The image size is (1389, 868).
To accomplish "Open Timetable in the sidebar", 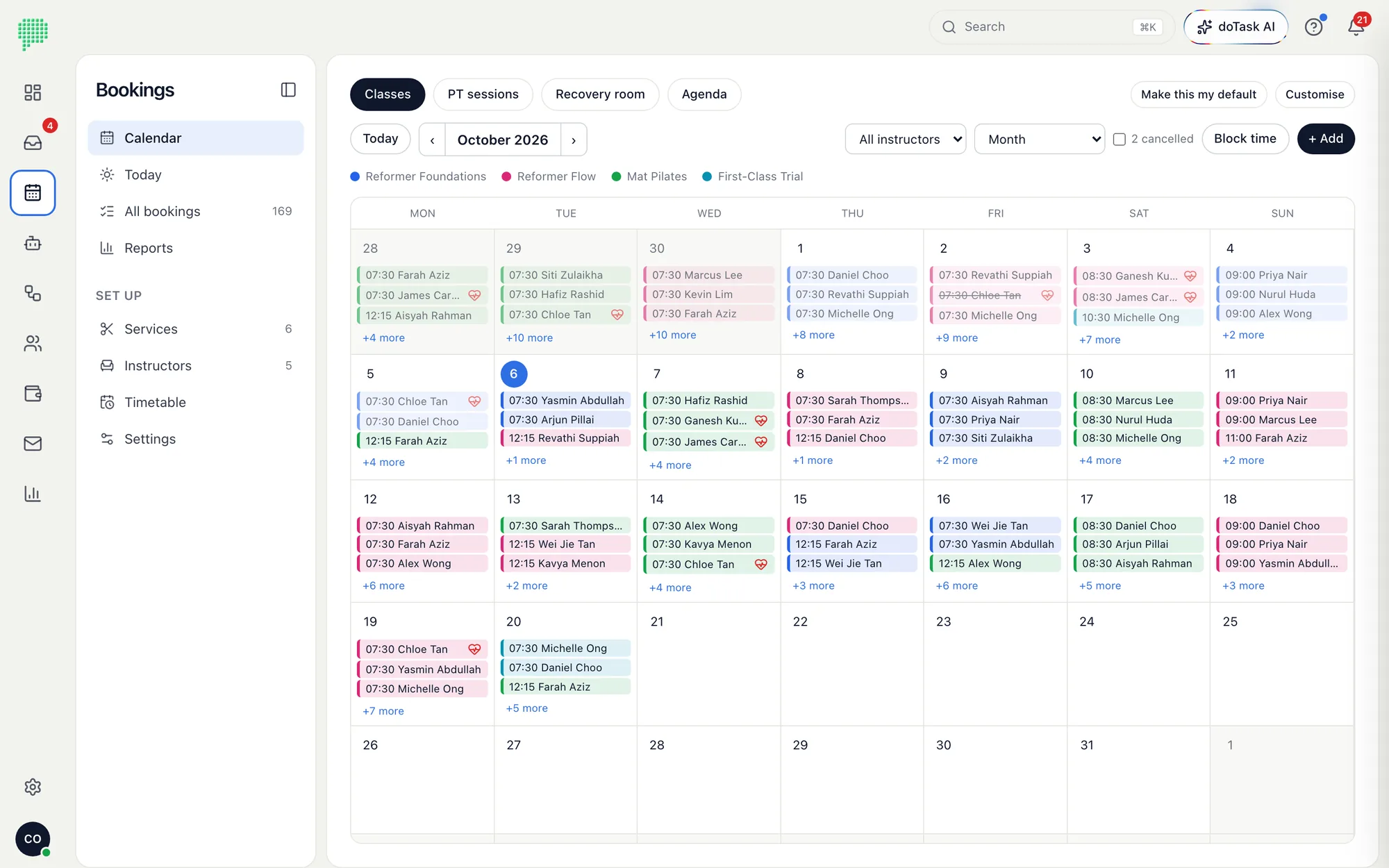I will coord(196,402).
